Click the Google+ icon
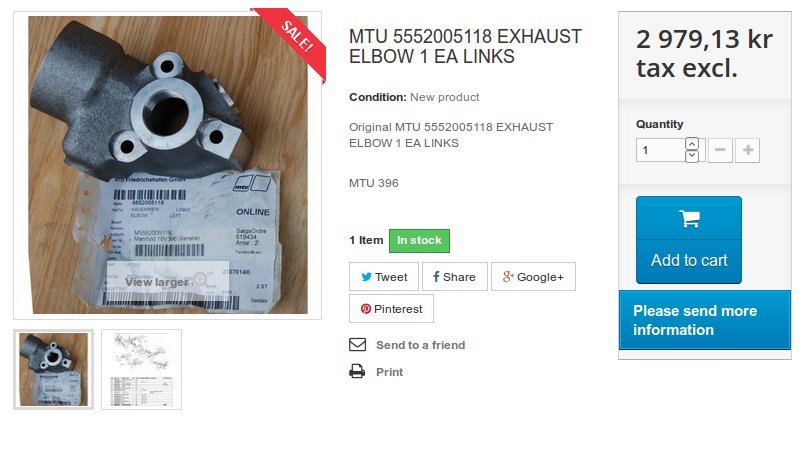The height and width of the screenshot is (458, 810). coord(508,277)
